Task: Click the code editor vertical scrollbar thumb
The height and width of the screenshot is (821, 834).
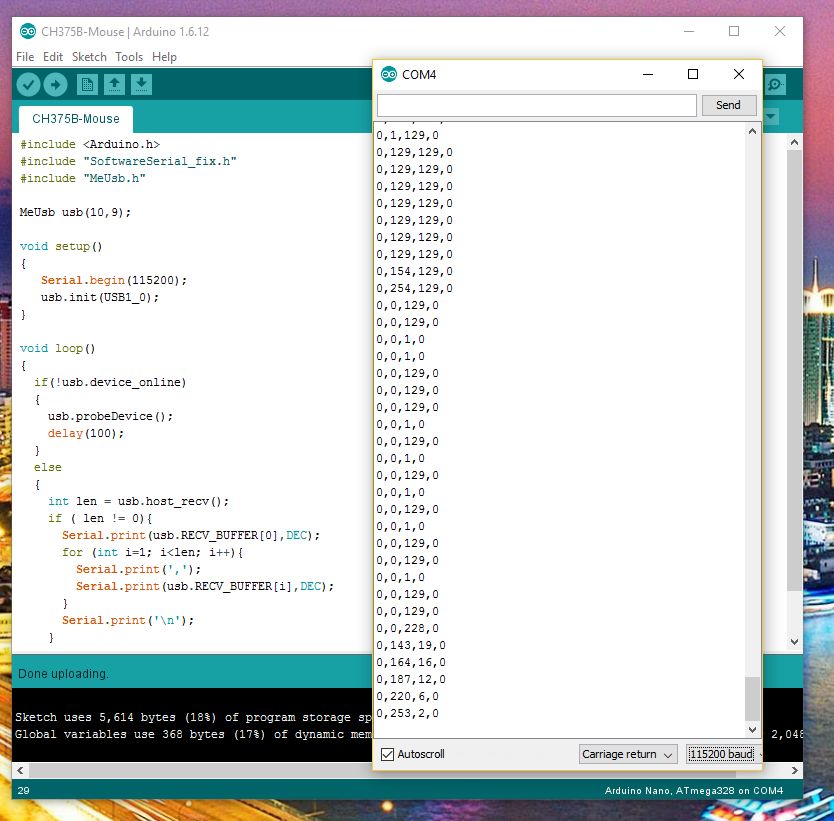Action: (794, 371)
